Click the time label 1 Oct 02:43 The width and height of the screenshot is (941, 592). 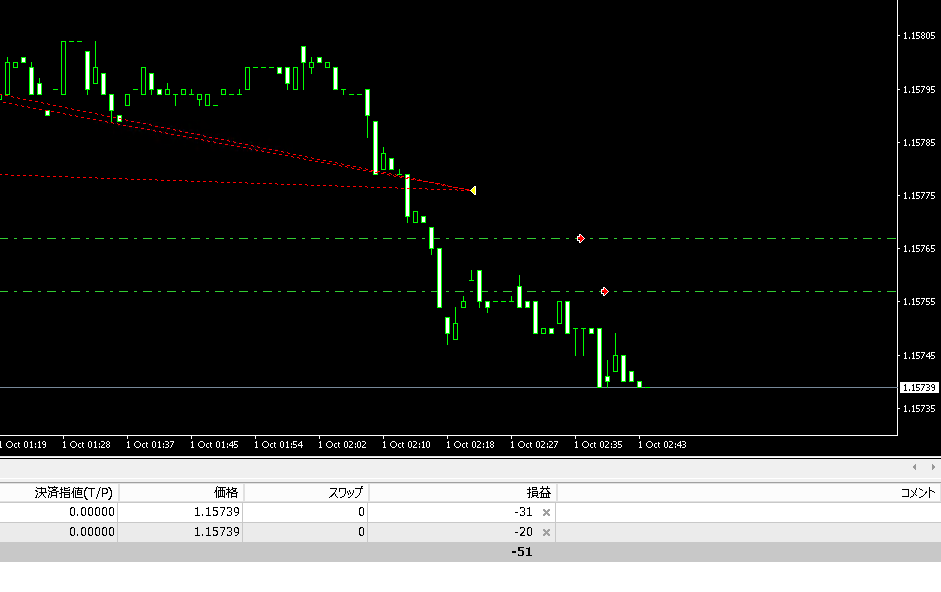pos(662,445)
